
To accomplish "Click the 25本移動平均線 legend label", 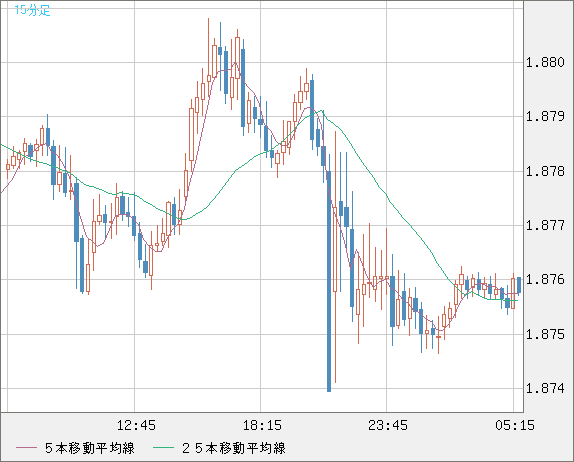I will click(x=234, y=448).
